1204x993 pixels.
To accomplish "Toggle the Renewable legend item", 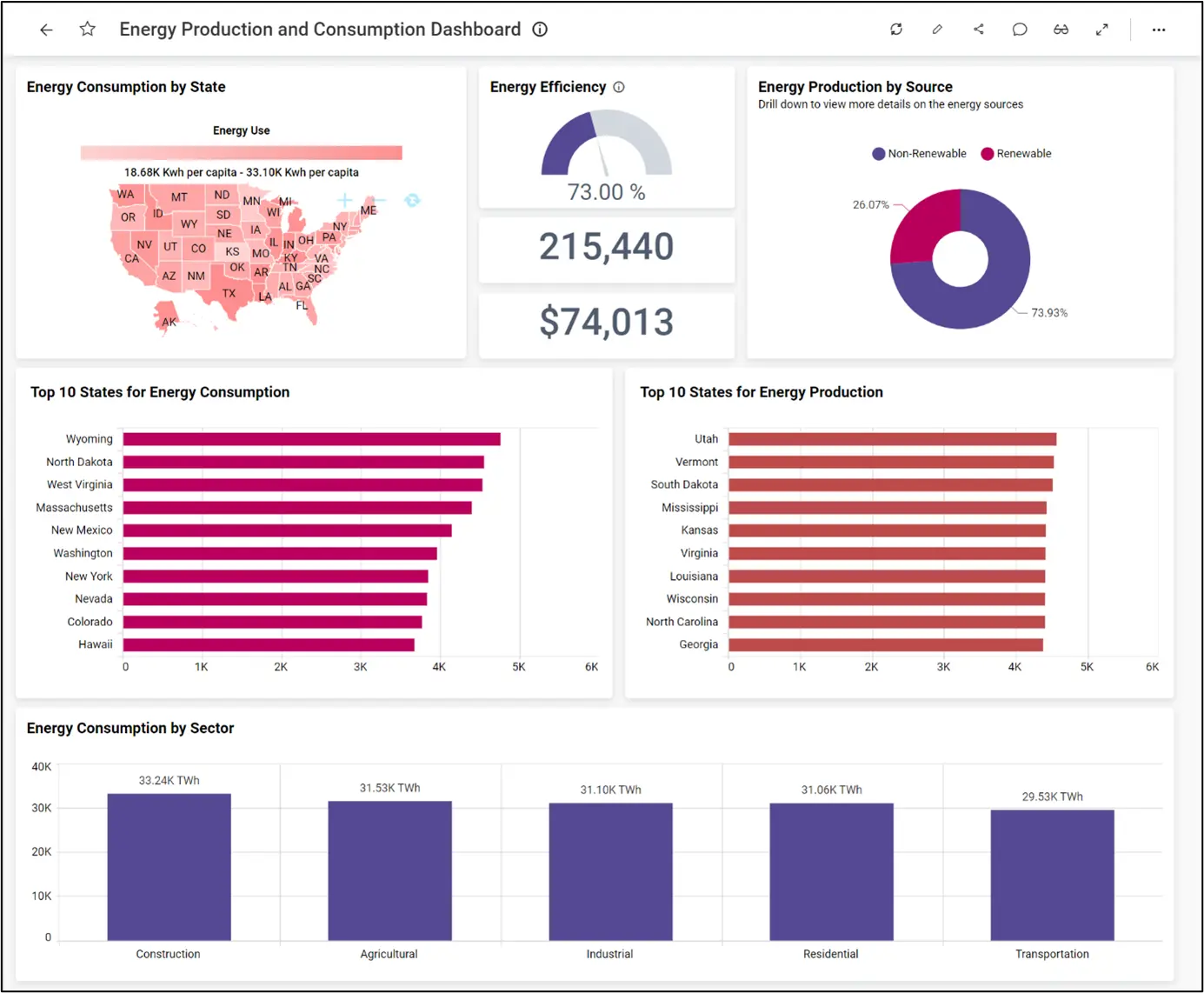I will [x=1016, y=154].
